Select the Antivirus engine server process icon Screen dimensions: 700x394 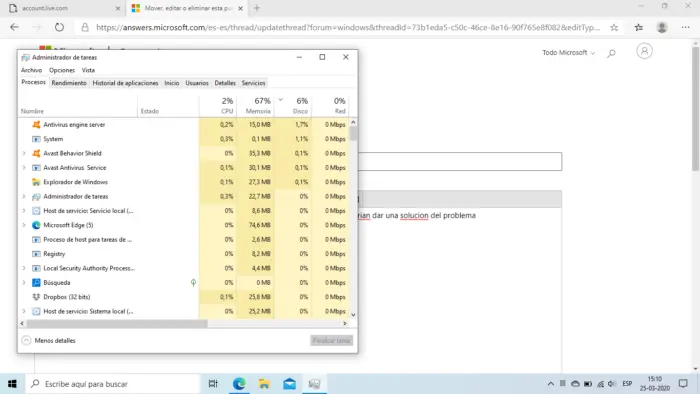click(x=36, y=125)
